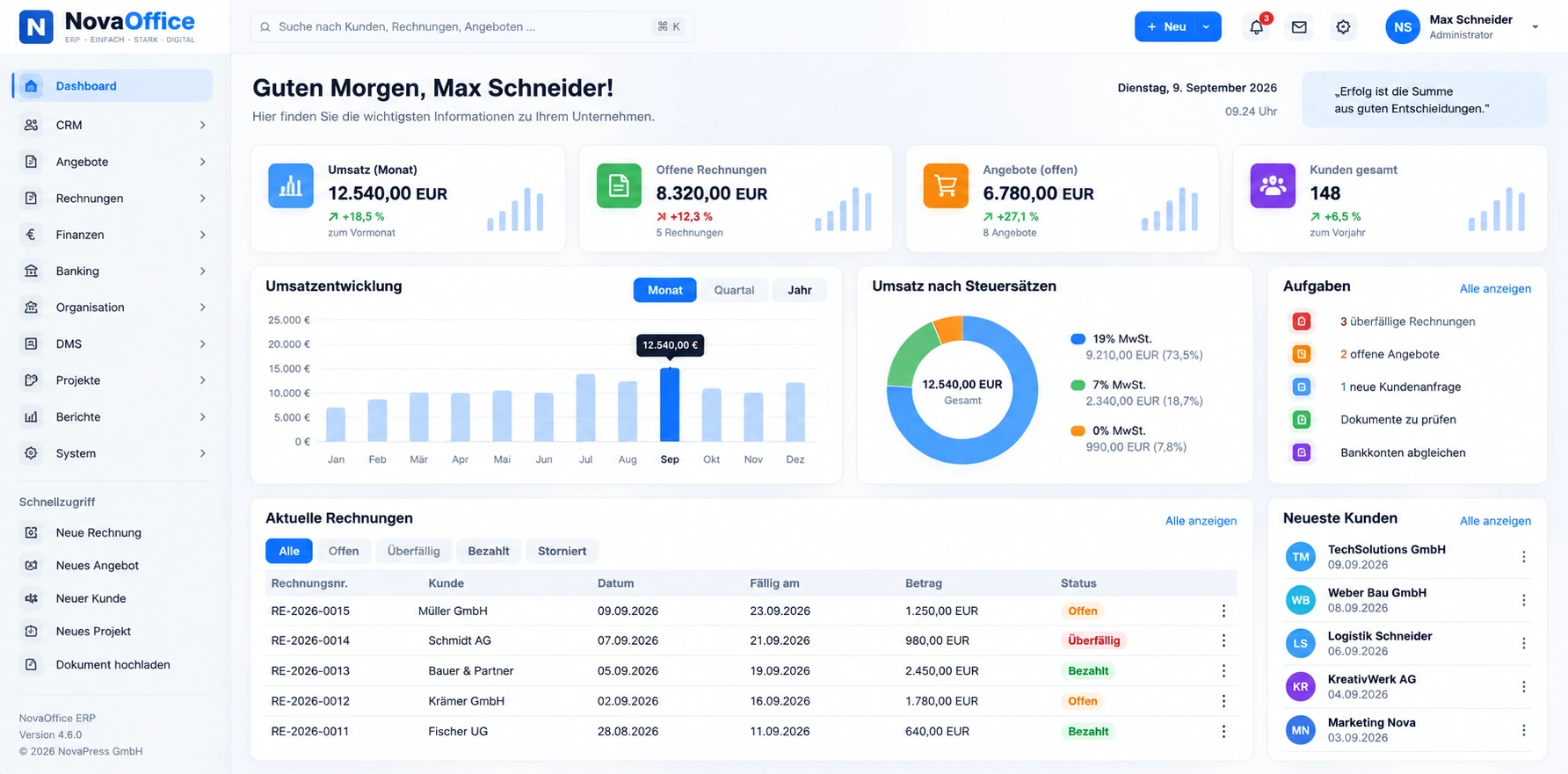Open the Neu button dropdown arrow
1568x774 pixels.
(x=1207, y=27)
